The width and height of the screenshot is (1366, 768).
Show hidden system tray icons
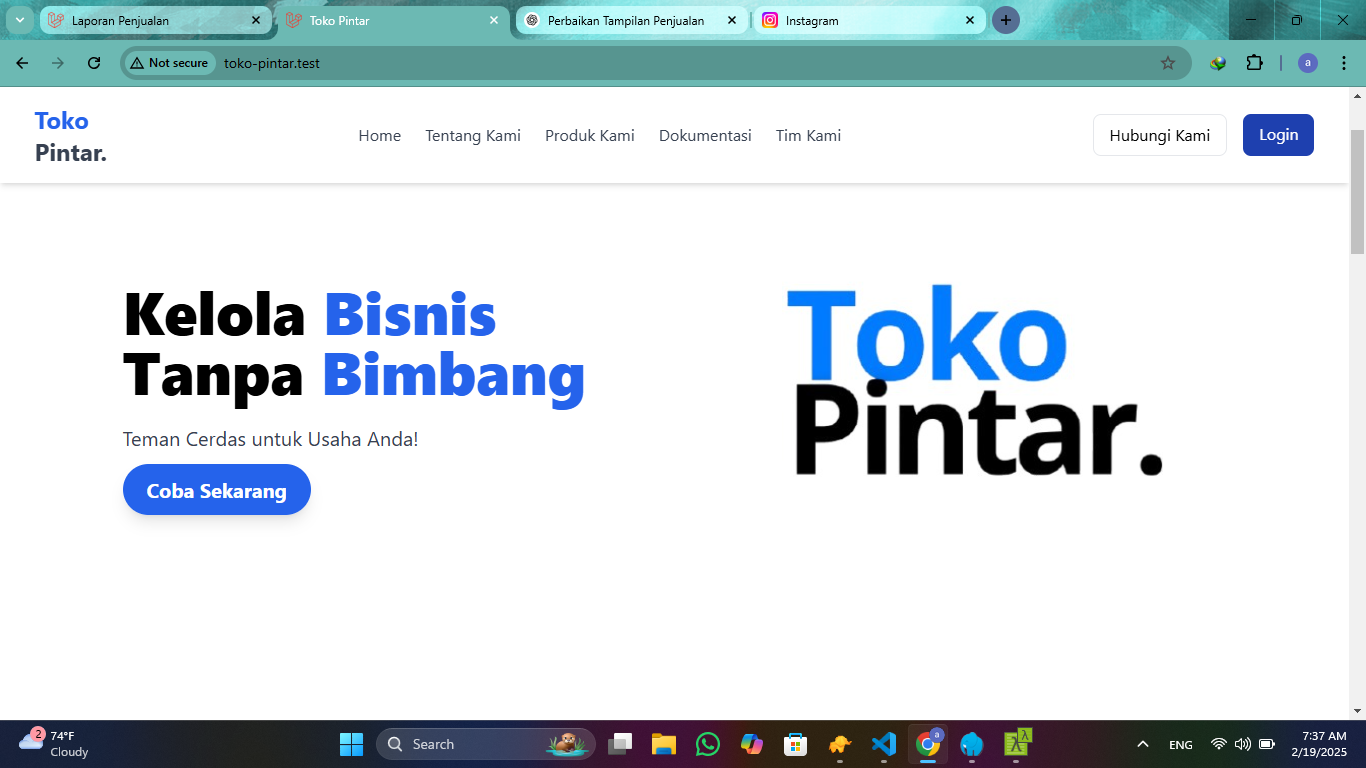(x=1142, y=744)
